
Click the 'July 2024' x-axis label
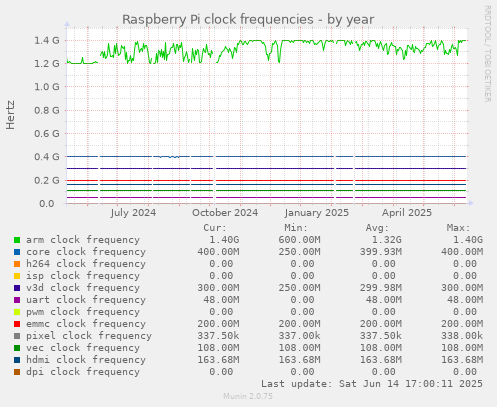pyautogui.click(x=133, y=213)
